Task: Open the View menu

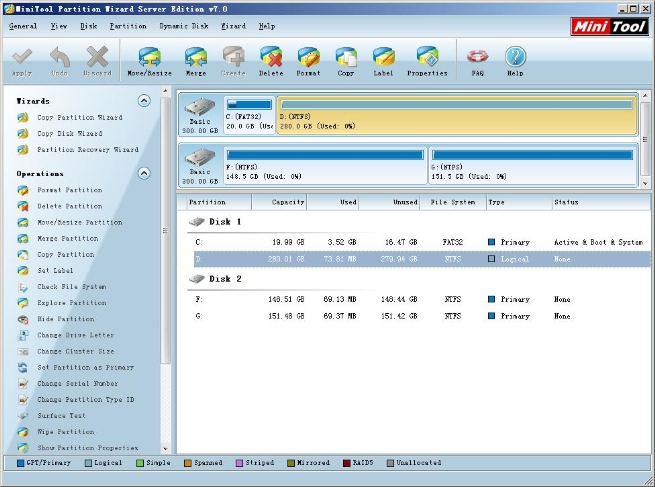Action: pyautogui.click(x=59, y=26)
